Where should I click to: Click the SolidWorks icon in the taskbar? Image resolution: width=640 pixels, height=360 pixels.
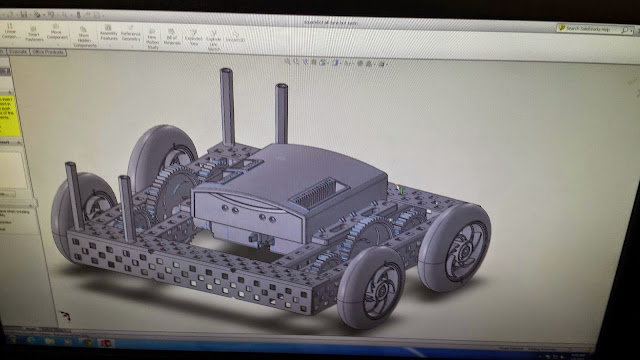[x=106, y=343]
